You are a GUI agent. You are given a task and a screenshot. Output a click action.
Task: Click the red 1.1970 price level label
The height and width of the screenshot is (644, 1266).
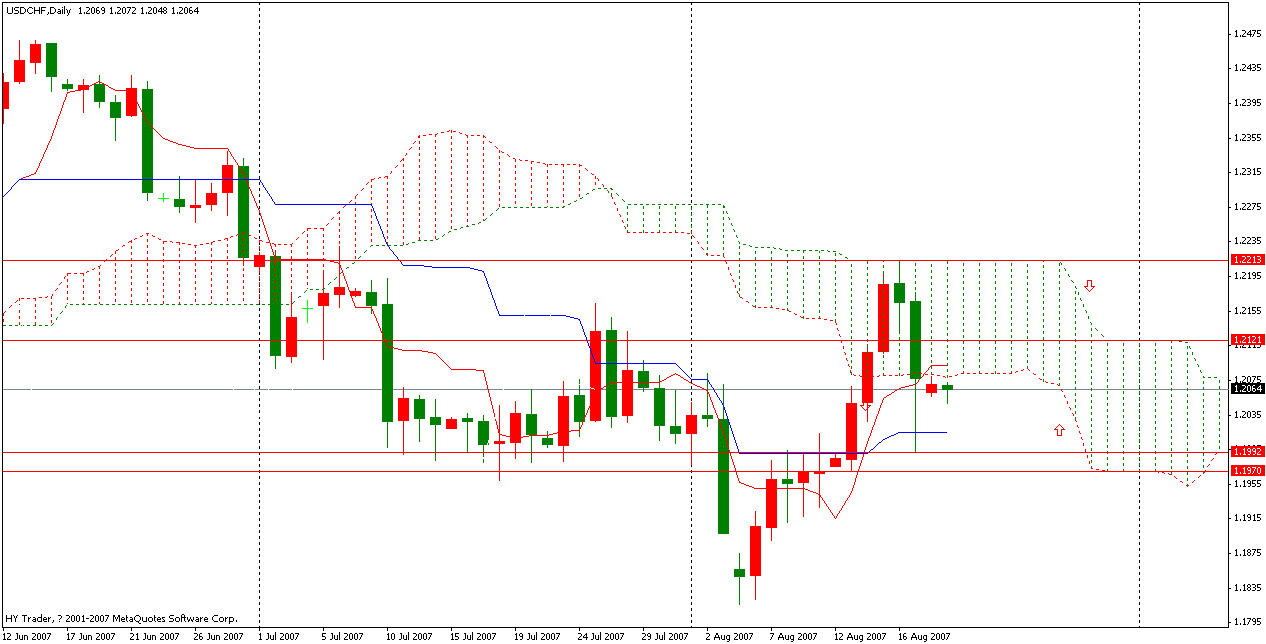point(1248,471)
